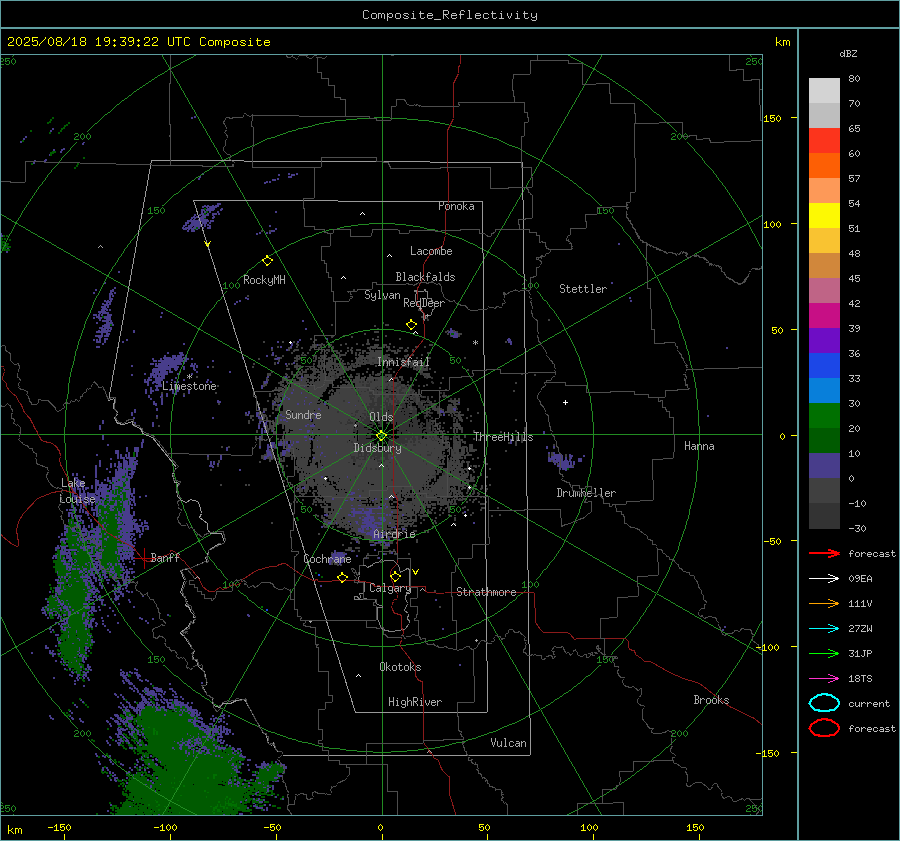The height and width of the screenshot is (841, 900).
Task: Click the dBZ legend heading
Action: click(x=848, y=54)
